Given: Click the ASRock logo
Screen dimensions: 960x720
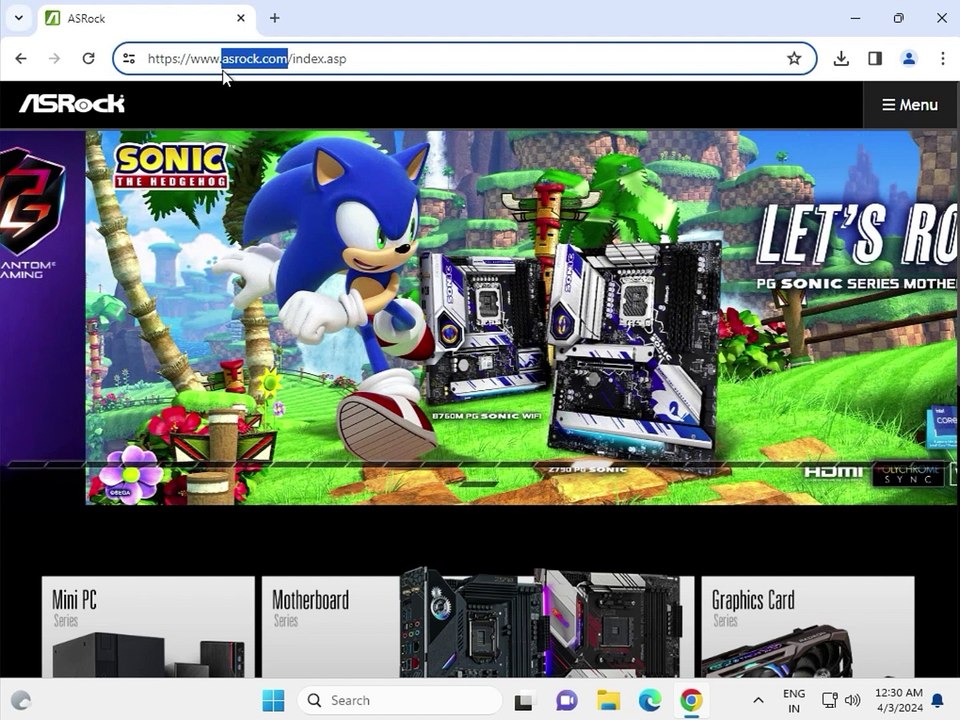Looking at the screenshot, I should point(72,104).
